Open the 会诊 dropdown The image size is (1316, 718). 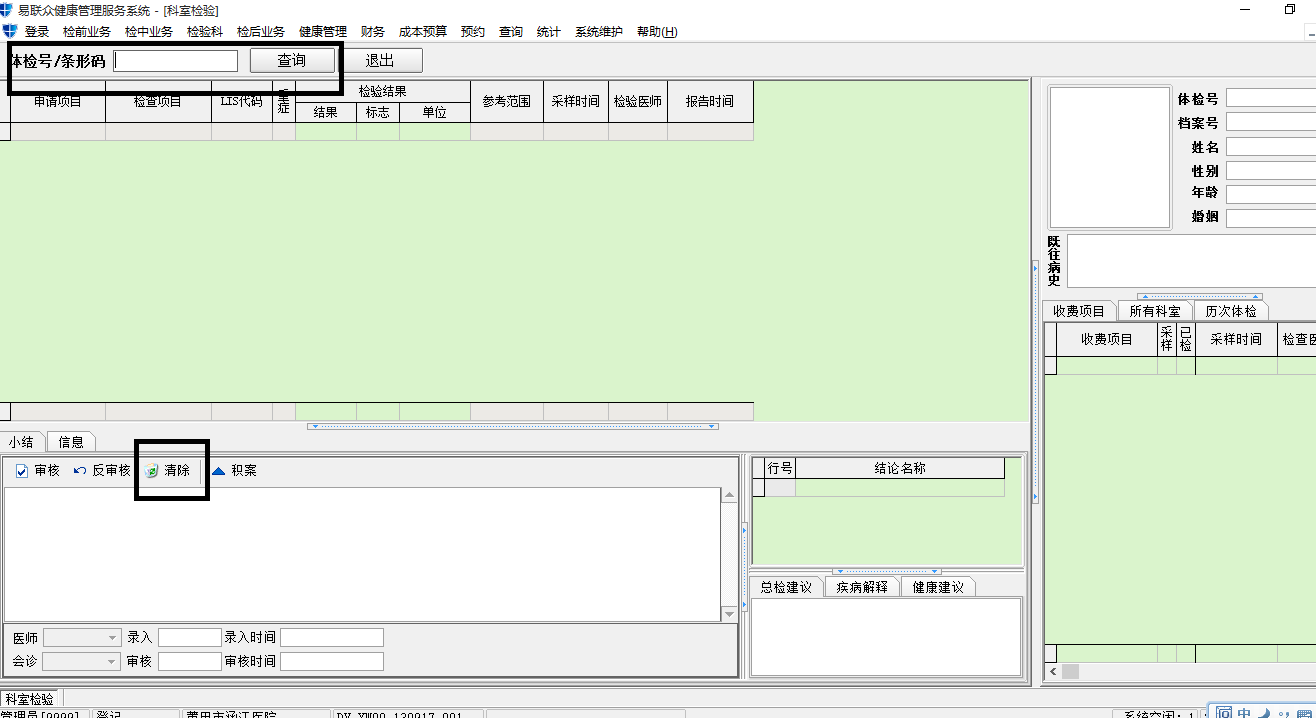[x=112, y=661]
